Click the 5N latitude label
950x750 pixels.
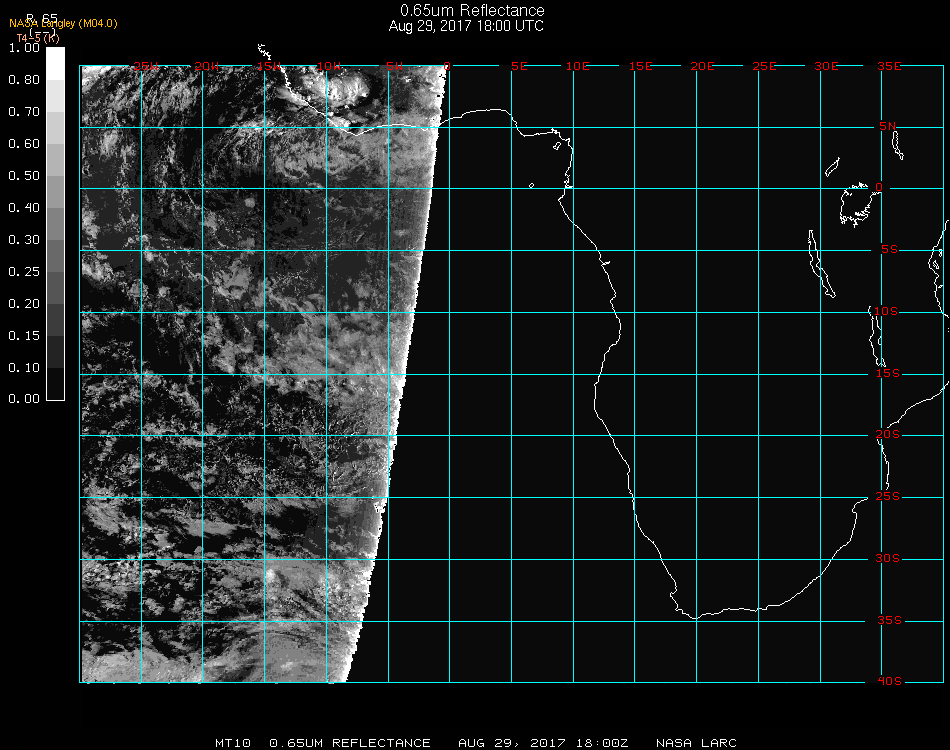tap(888, 126)
